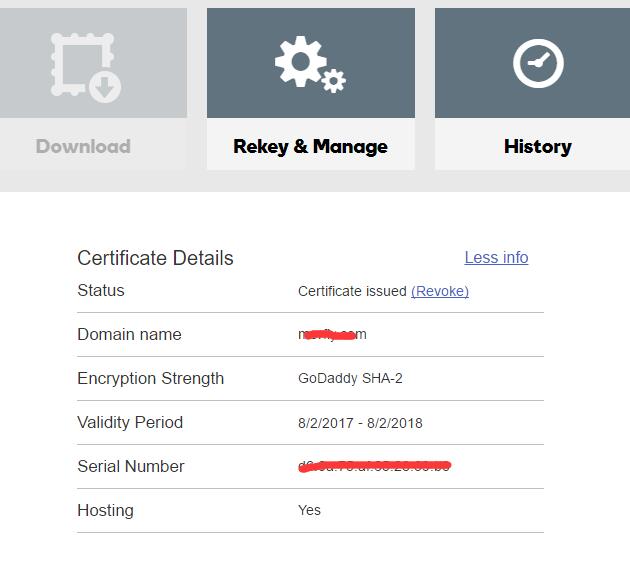Click the 'Serial Number' row label
The width and height of the screenshot is (630, 587).
coord(131,466)
